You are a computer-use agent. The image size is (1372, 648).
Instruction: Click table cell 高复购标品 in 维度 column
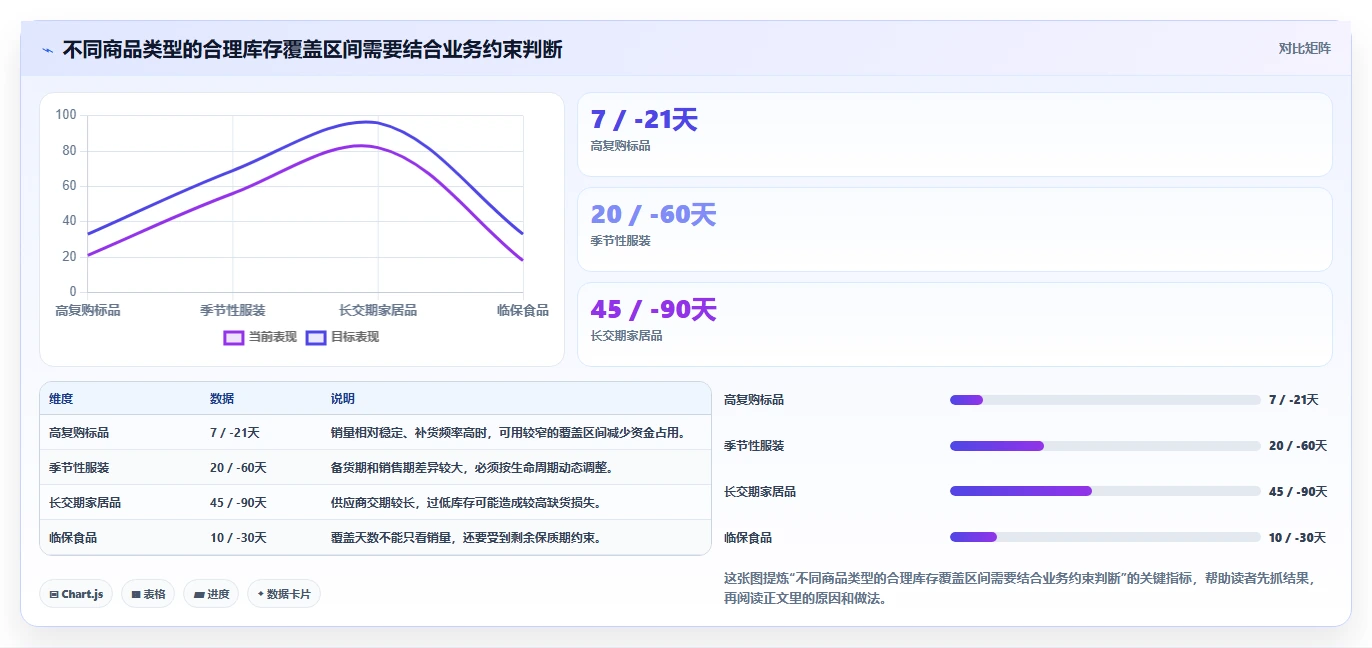coord(79,433)
